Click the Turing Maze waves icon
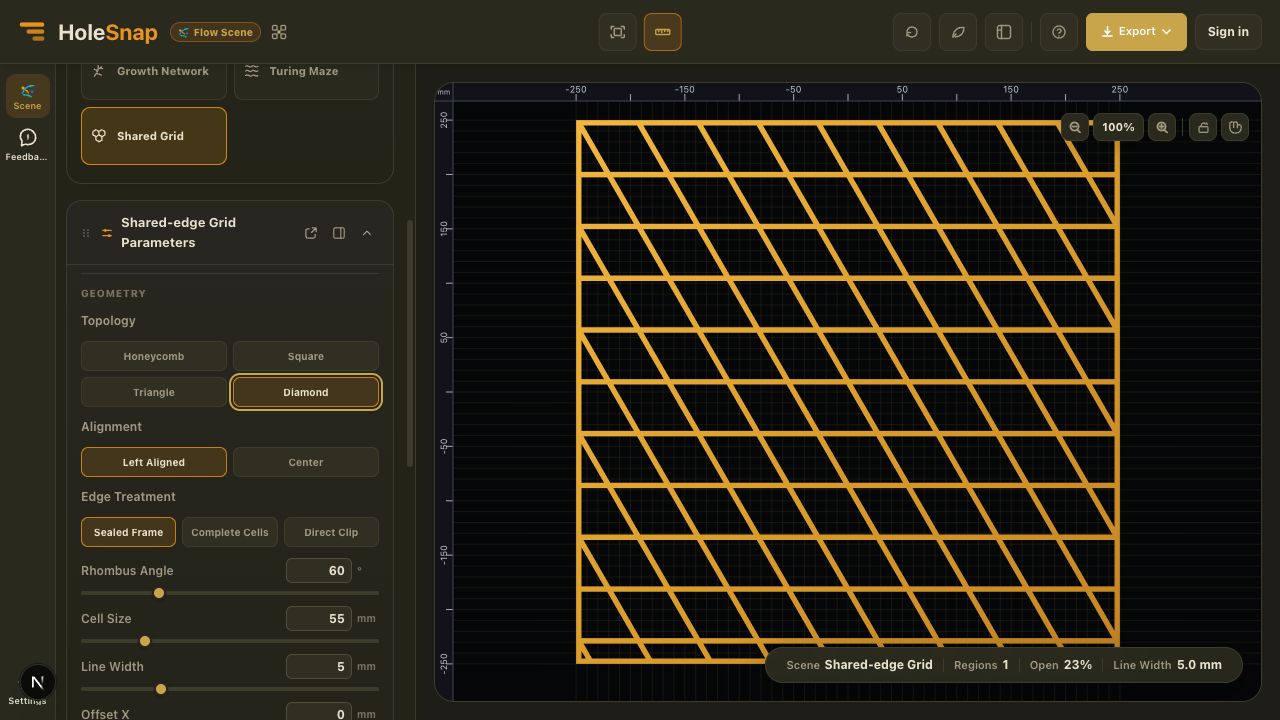 tap(251, 71)
